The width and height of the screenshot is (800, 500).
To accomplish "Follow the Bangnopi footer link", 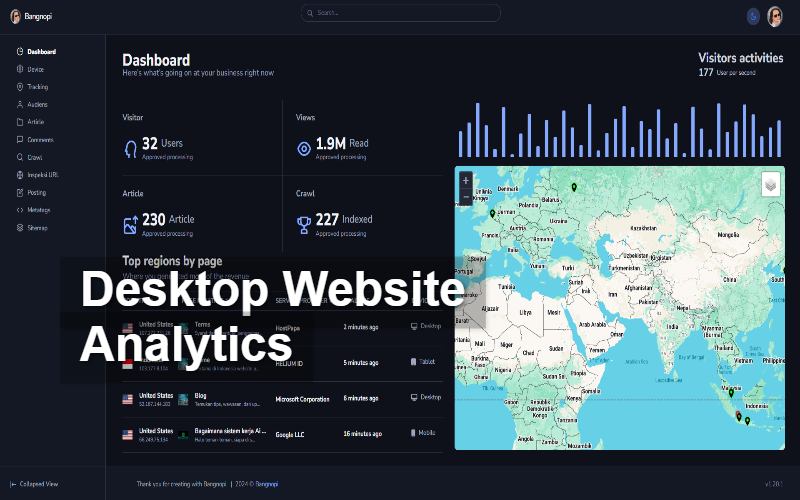I will pos(267,484).
